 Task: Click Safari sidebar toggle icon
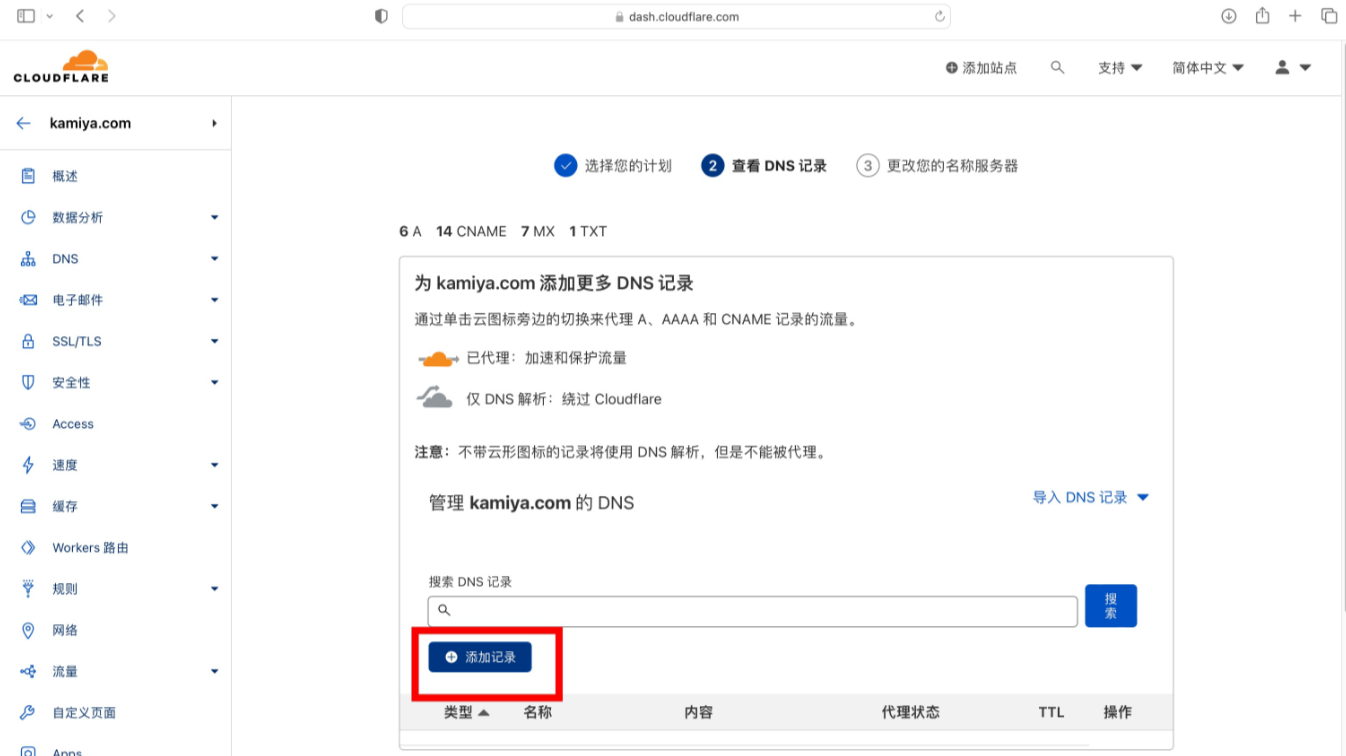pyautogui.click(x=26, y=16)
